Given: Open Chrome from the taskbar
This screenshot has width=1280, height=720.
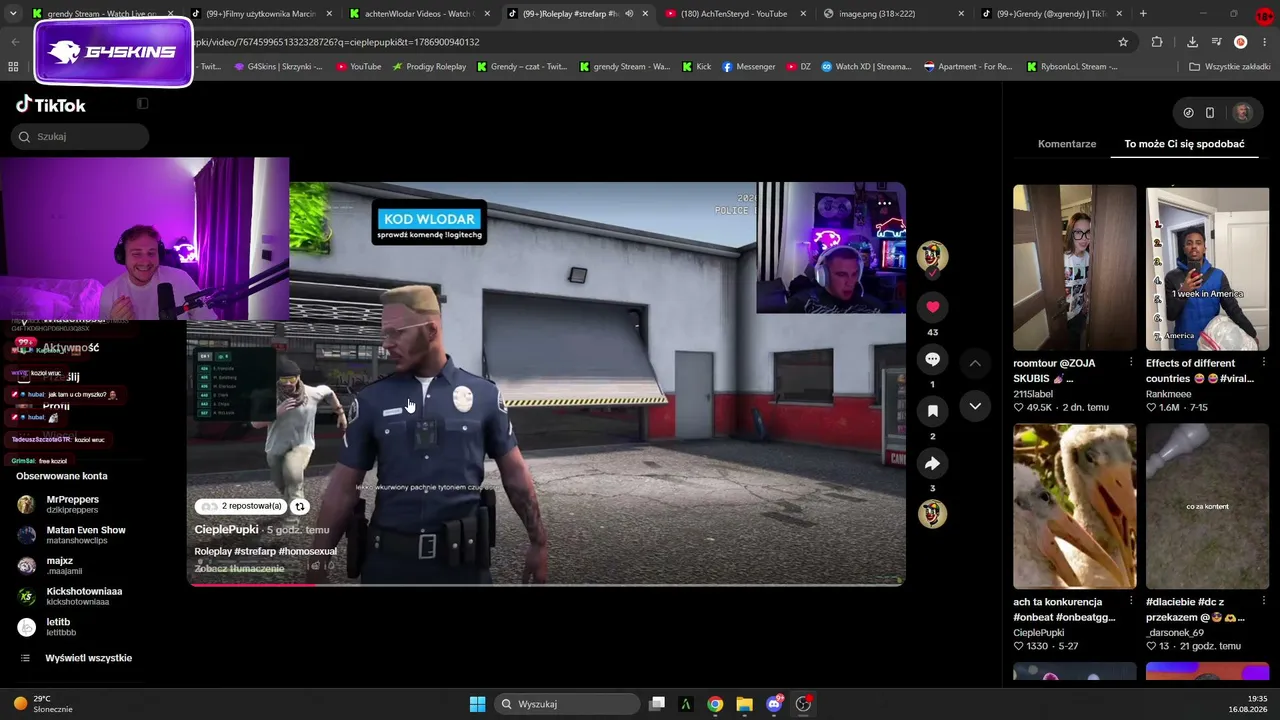Looking at the screenshot, I should [x=715, y=704].
